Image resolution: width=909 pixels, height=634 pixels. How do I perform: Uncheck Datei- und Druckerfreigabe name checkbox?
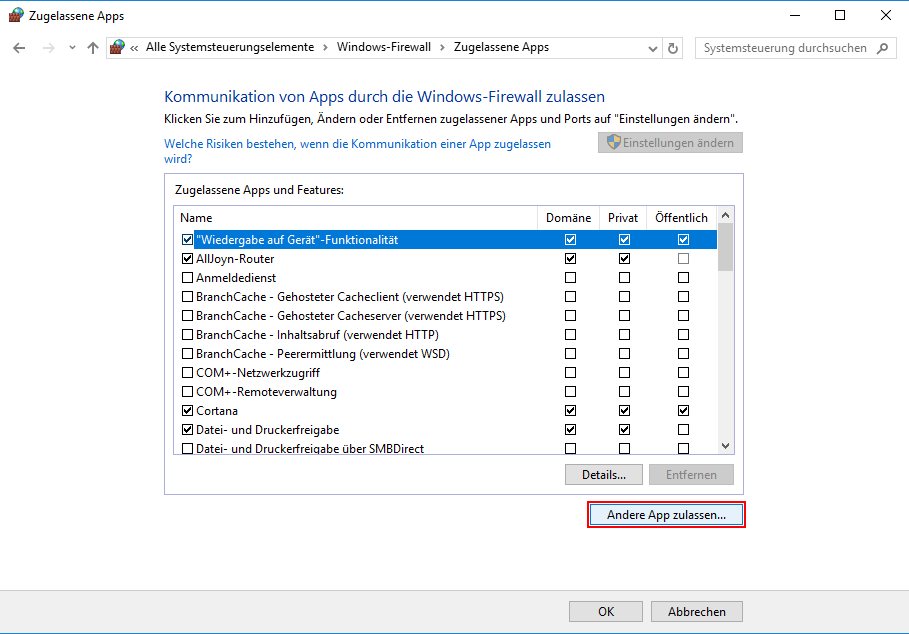(187, 430)
